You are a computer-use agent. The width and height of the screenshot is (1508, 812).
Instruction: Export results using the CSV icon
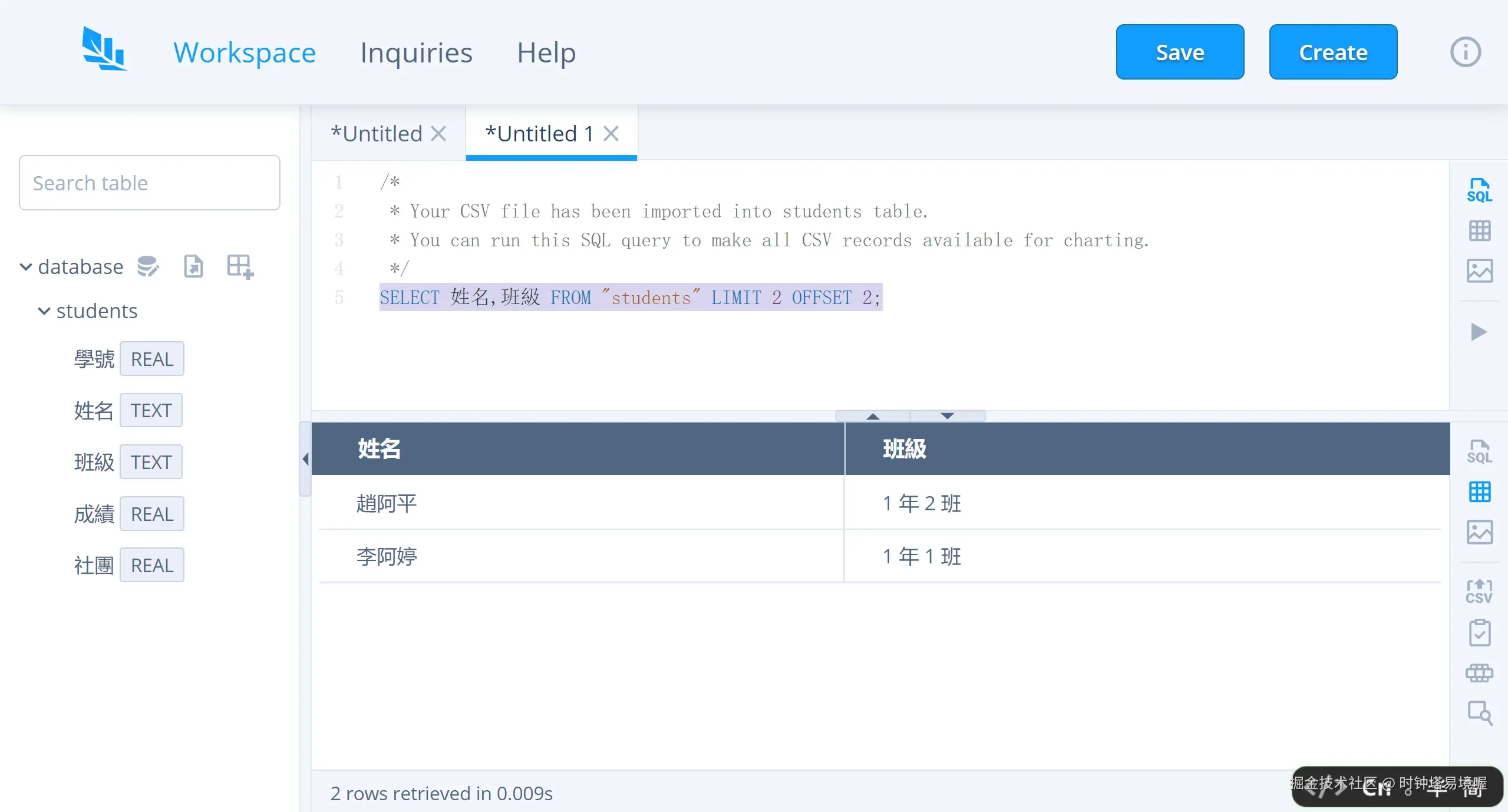[x=1479, y=591]
